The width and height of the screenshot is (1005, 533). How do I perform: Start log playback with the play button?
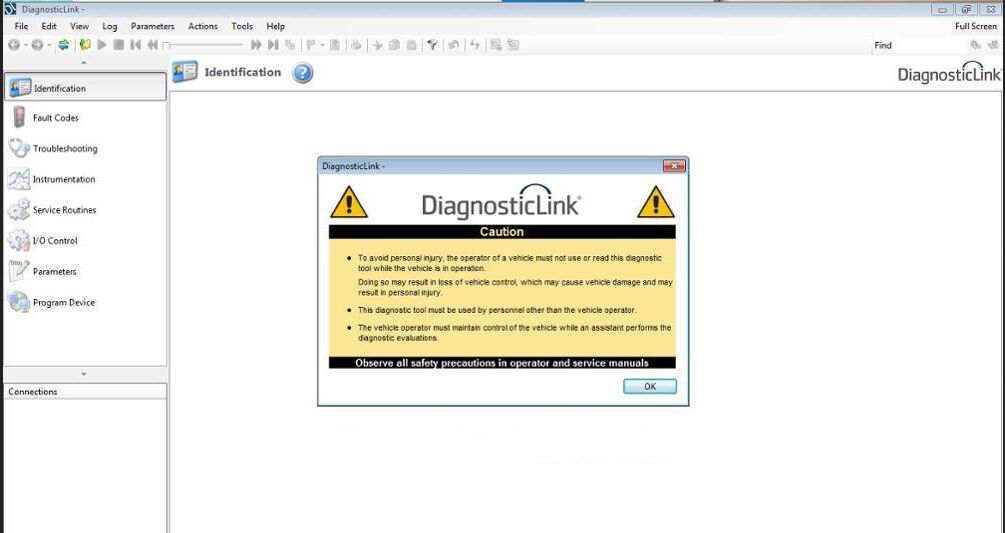[102, 45]
